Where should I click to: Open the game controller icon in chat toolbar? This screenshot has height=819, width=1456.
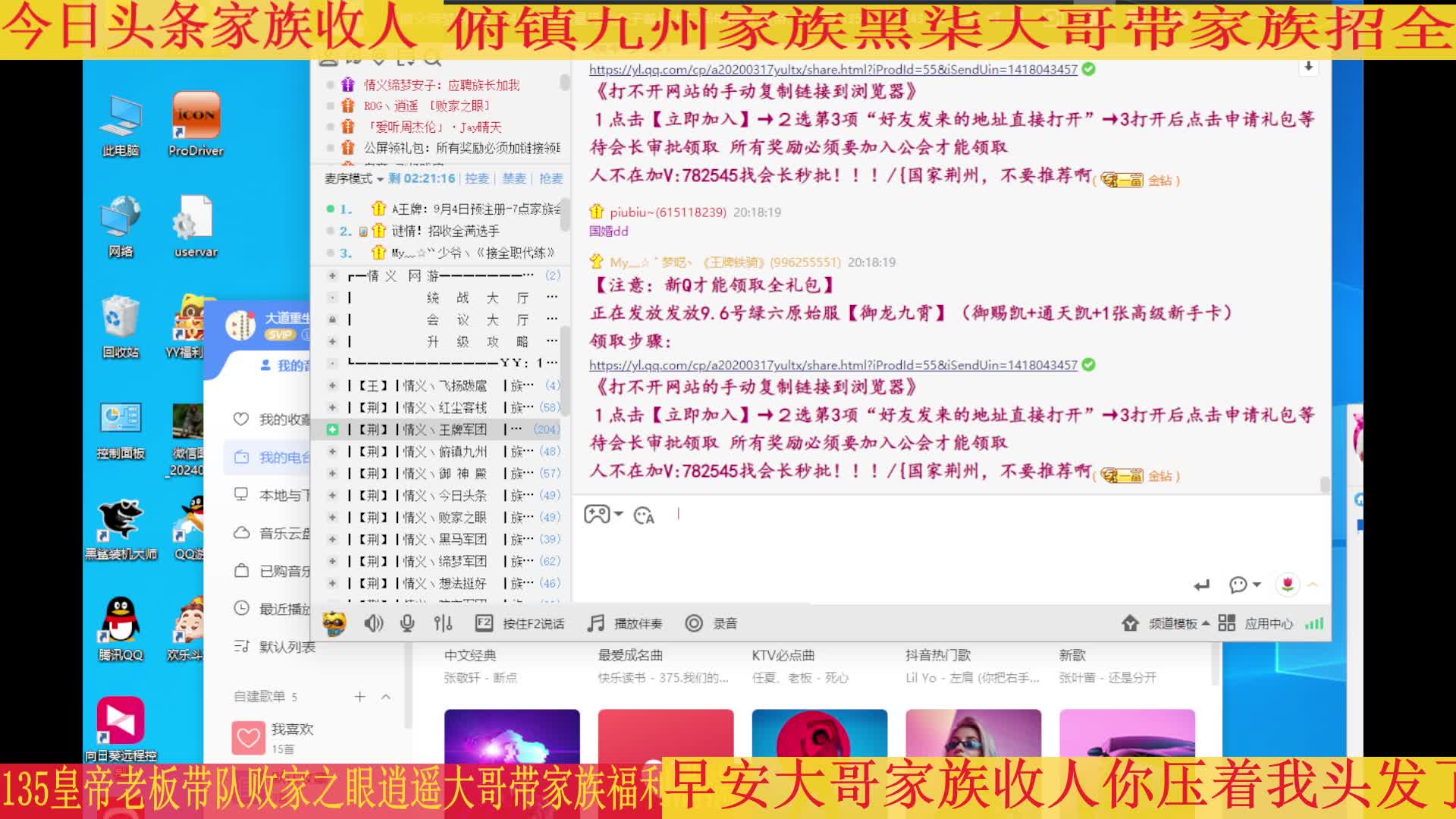[597, 515]
